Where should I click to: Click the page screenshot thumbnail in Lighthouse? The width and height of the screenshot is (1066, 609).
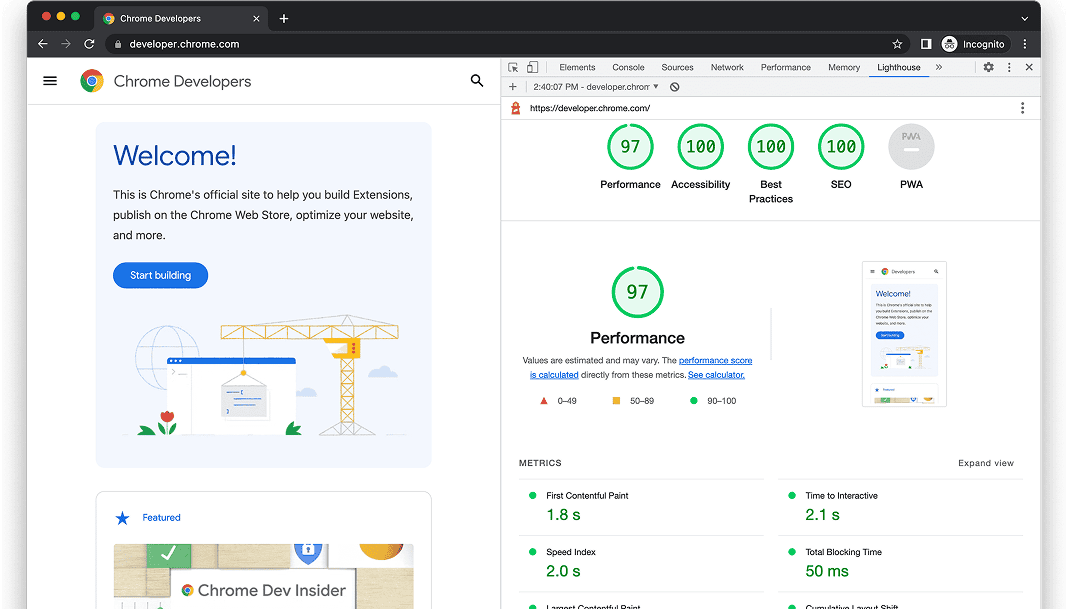[x=904, y=334]
